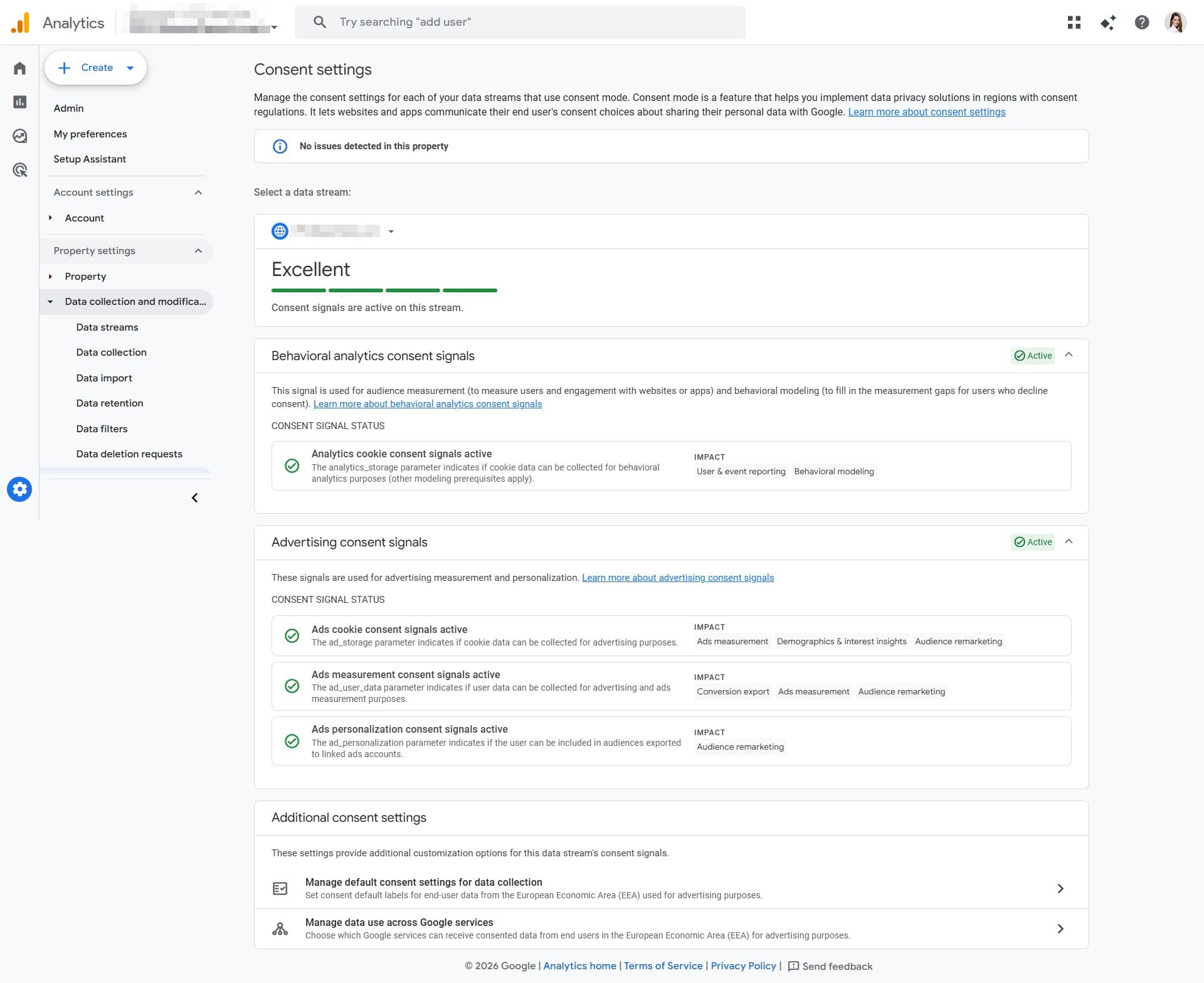Click the Admin gear icon
The image size is (1204, 983).
point(19,489)
